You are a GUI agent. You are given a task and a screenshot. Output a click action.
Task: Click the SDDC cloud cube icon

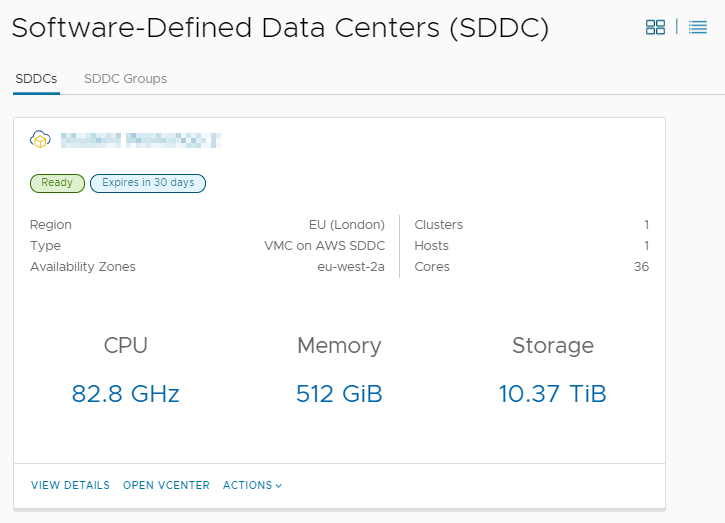(40, 139)
